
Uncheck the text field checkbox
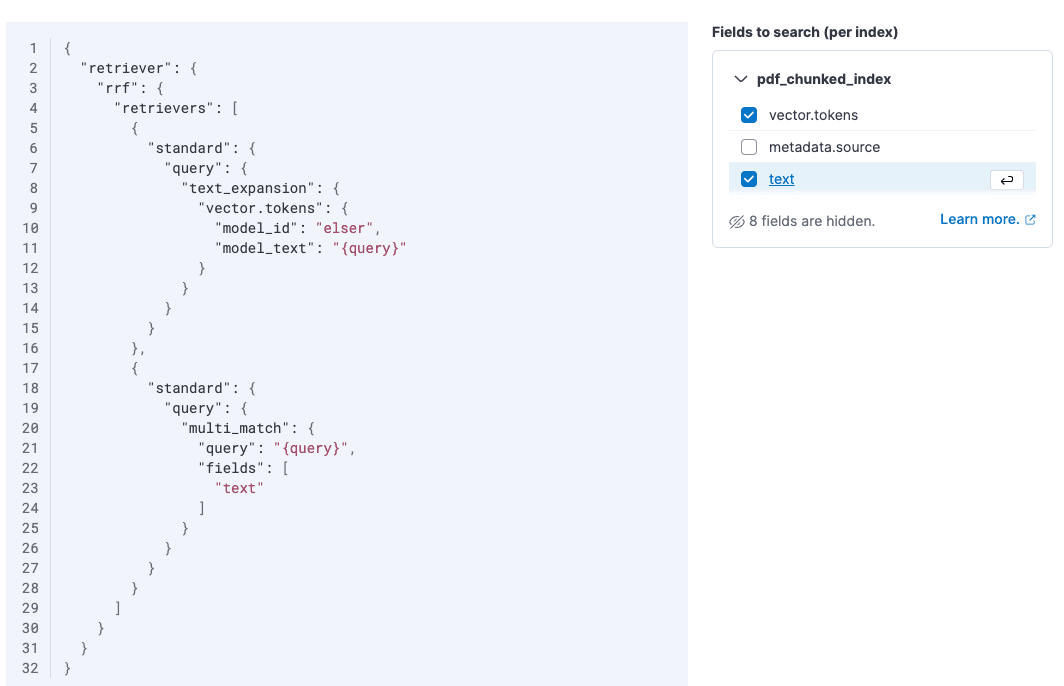click(x=749, y=179)
